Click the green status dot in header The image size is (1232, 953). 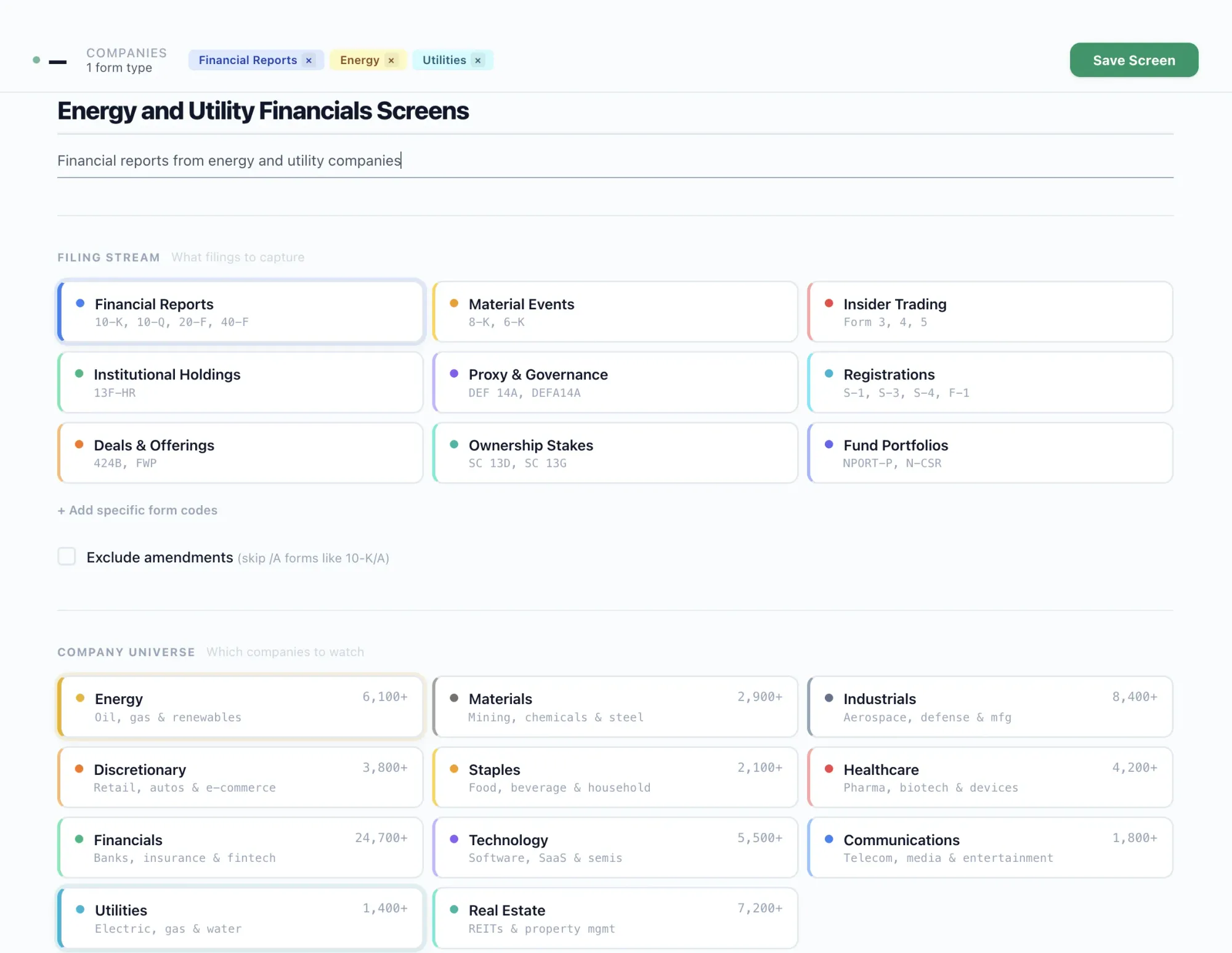[36, 60]
